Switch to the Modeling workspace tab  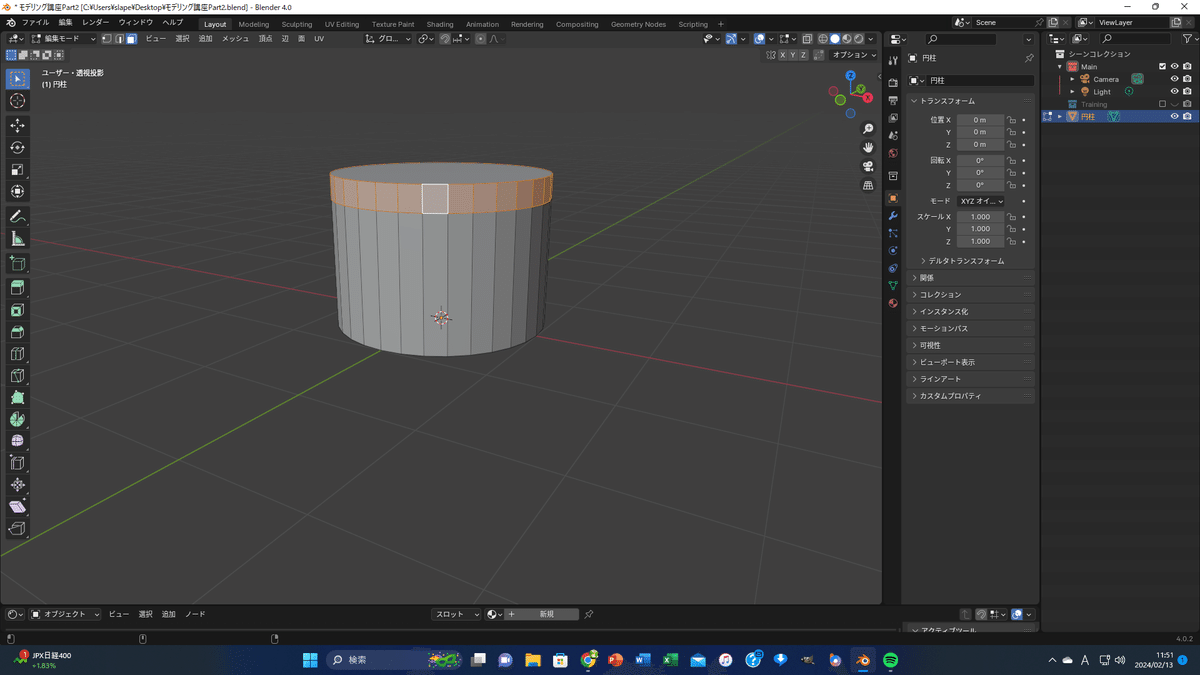[x=253, y=24]
